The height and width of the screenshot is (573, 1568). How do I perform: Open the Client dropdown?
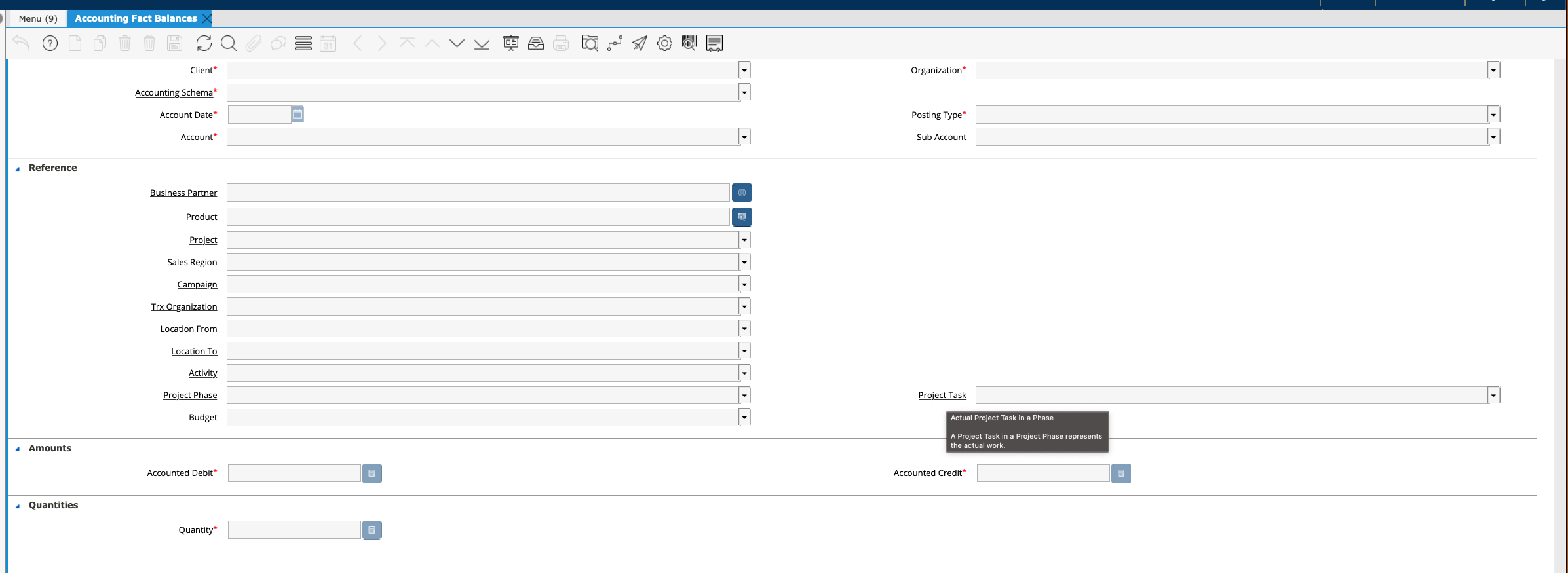(x=744, y=70)
